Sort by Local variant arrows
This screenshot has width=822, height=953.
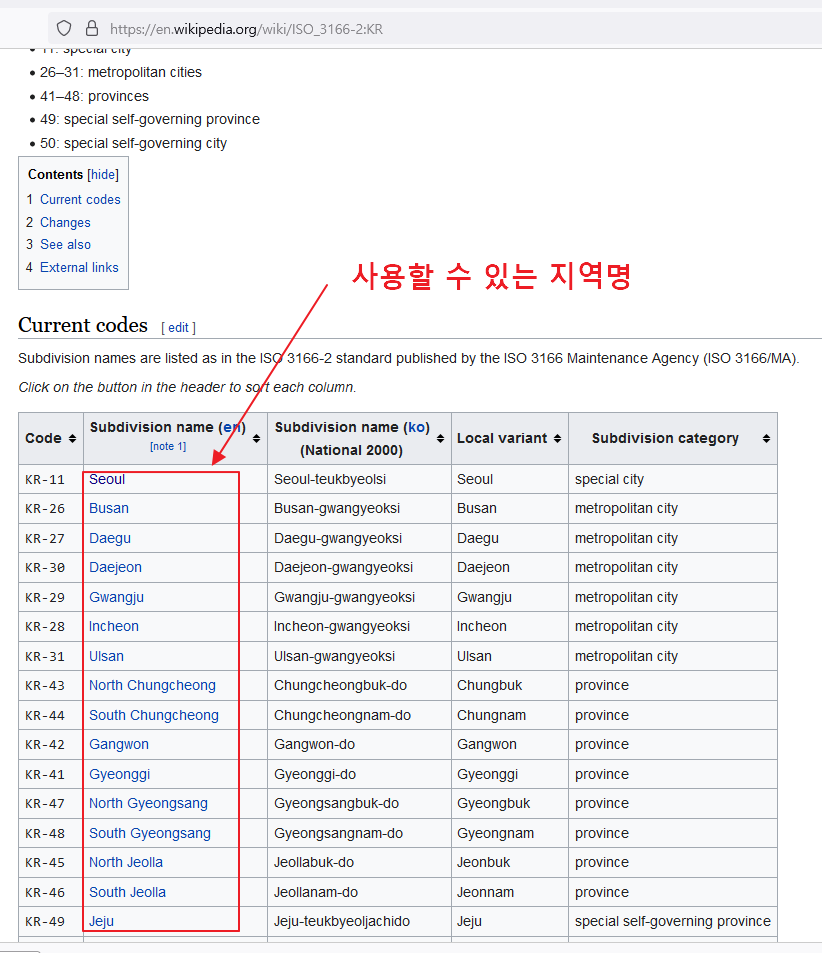pos(558,439)
